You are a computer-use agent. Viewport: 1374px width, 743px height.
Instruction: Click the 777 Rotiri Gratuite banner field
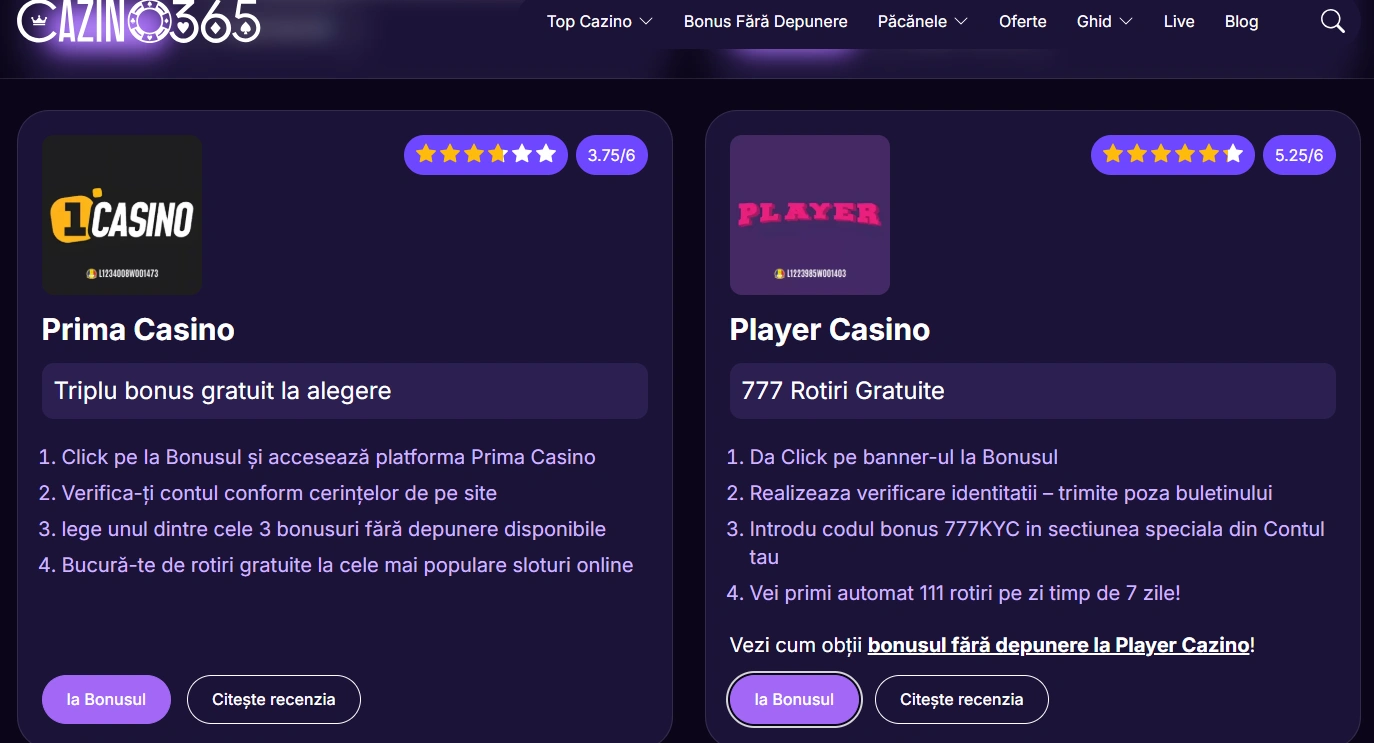(x=1032, y=391)
